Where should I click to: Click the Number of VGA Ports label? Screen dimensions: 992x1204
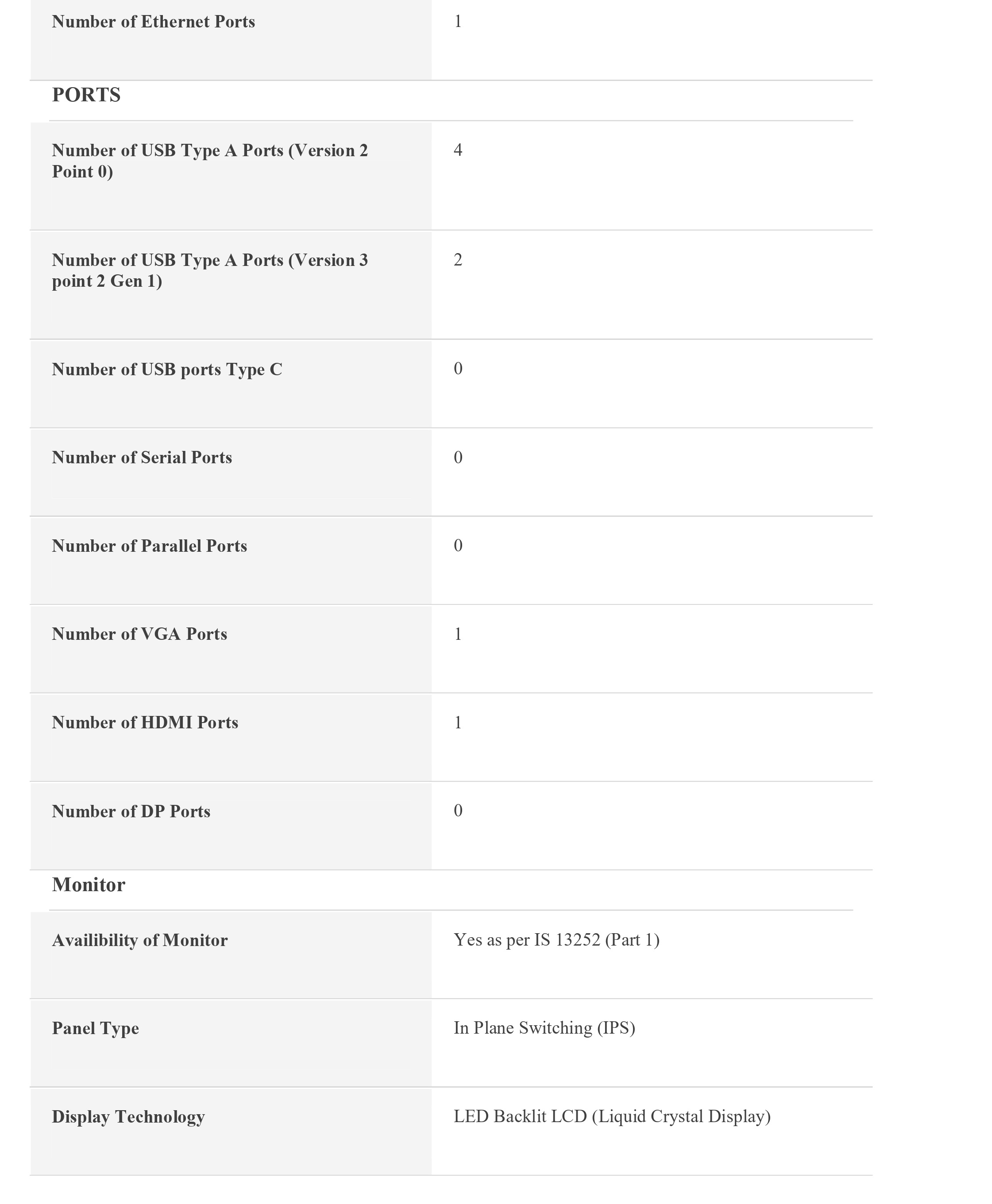(139, 634)
